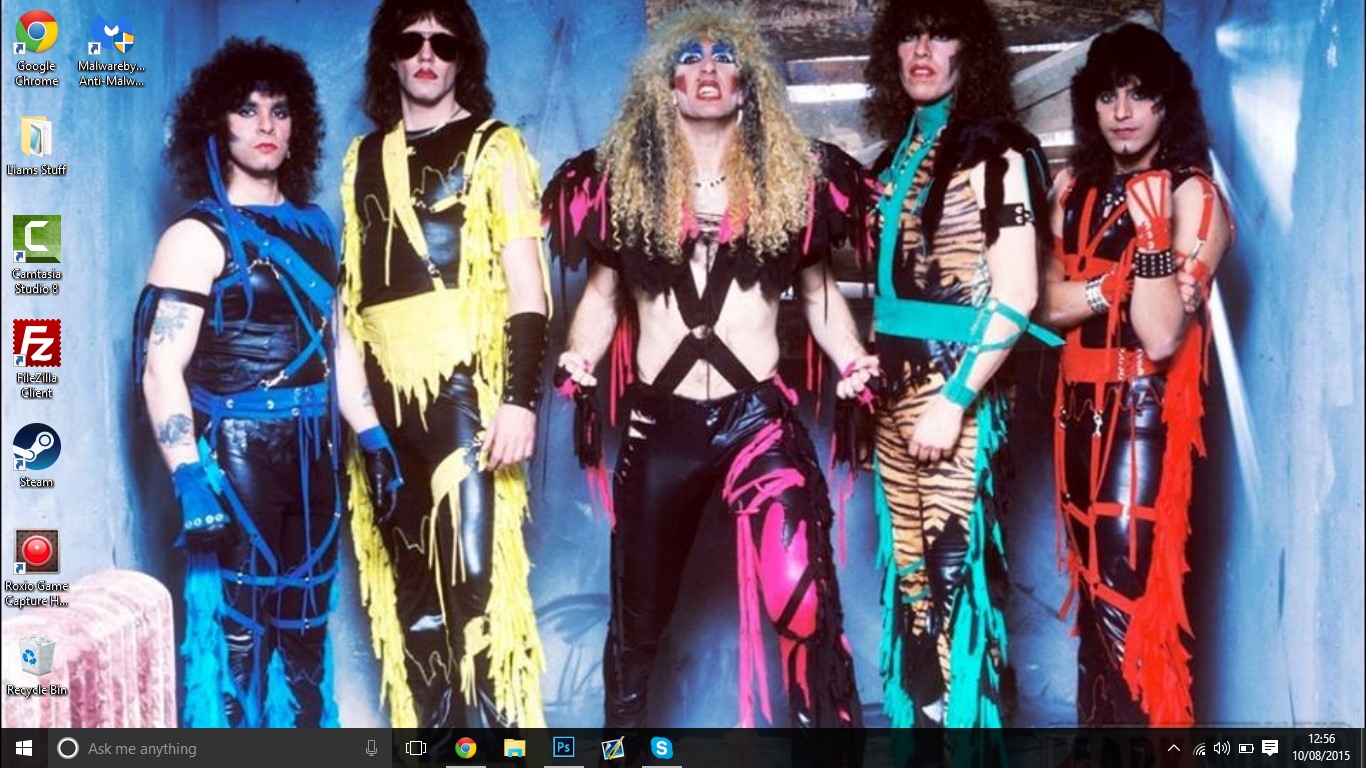Switch to Skype on the taskbar
The image size is (1366, 768).
(661, 748)
